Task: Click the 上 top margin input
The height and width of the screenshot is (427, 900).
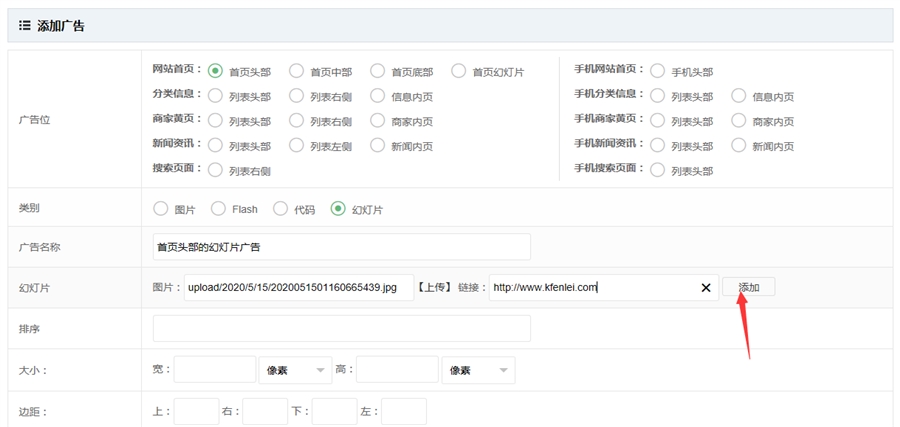Action: point(196,411)
